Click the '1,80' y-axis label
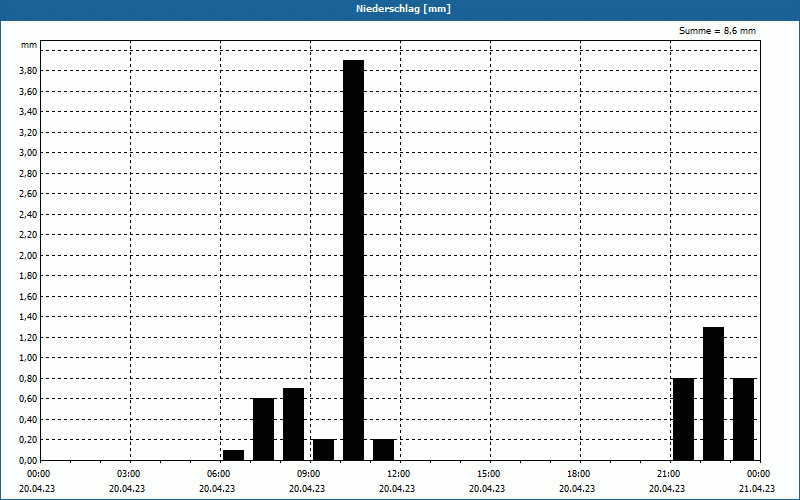Screen dimensions: 800x500 click(28, 276)
